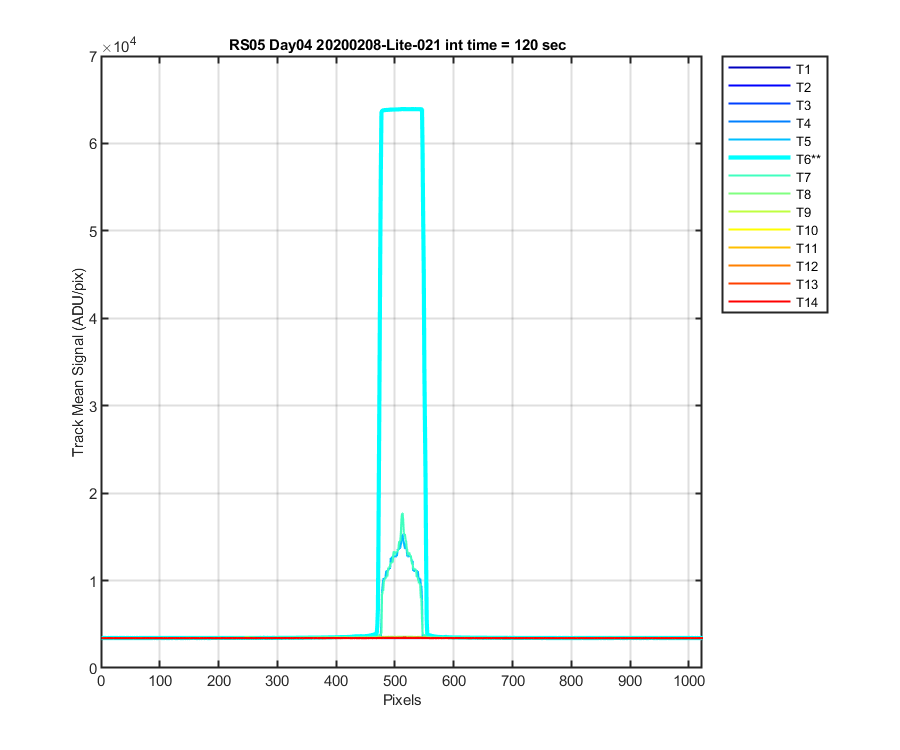Click the T9 legend label
This screenshot has height=750, width=900.
click(x=803, y=212)
